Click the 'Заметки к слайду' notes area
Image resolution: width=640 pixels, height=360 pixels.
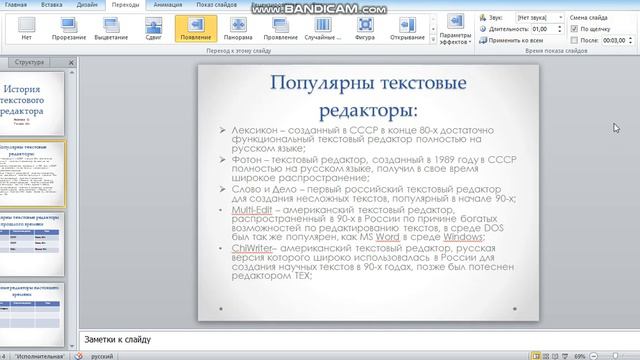point(359,340)
